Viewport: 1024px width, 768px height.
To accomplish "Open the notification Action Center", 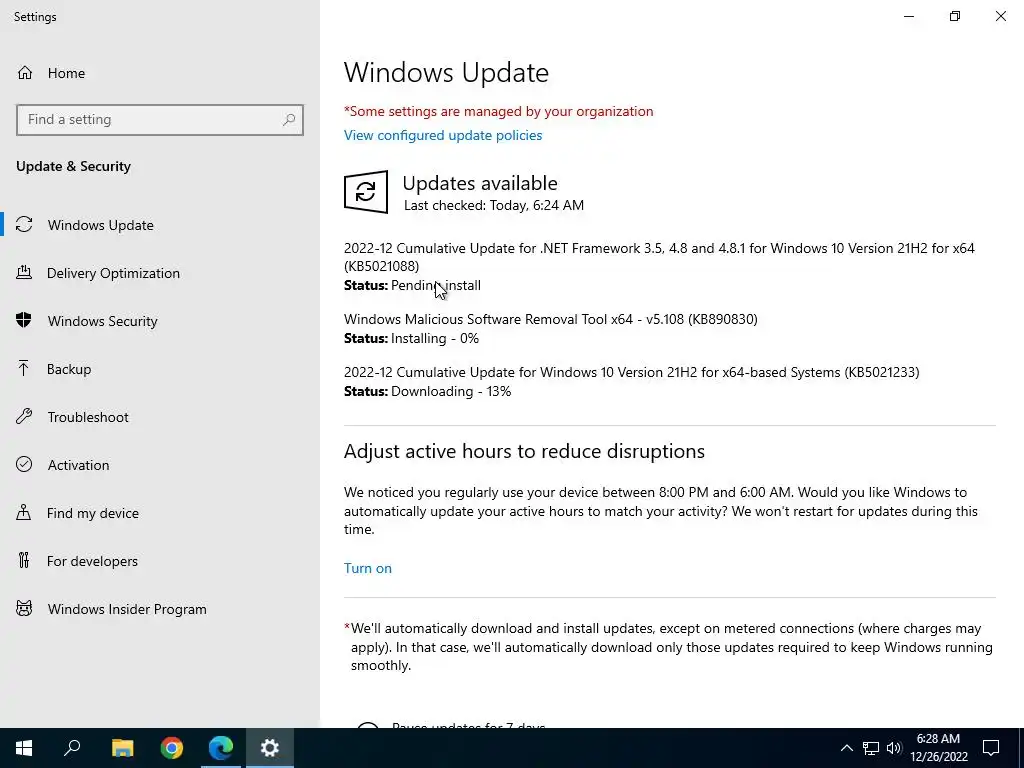I will click(991, 748).
